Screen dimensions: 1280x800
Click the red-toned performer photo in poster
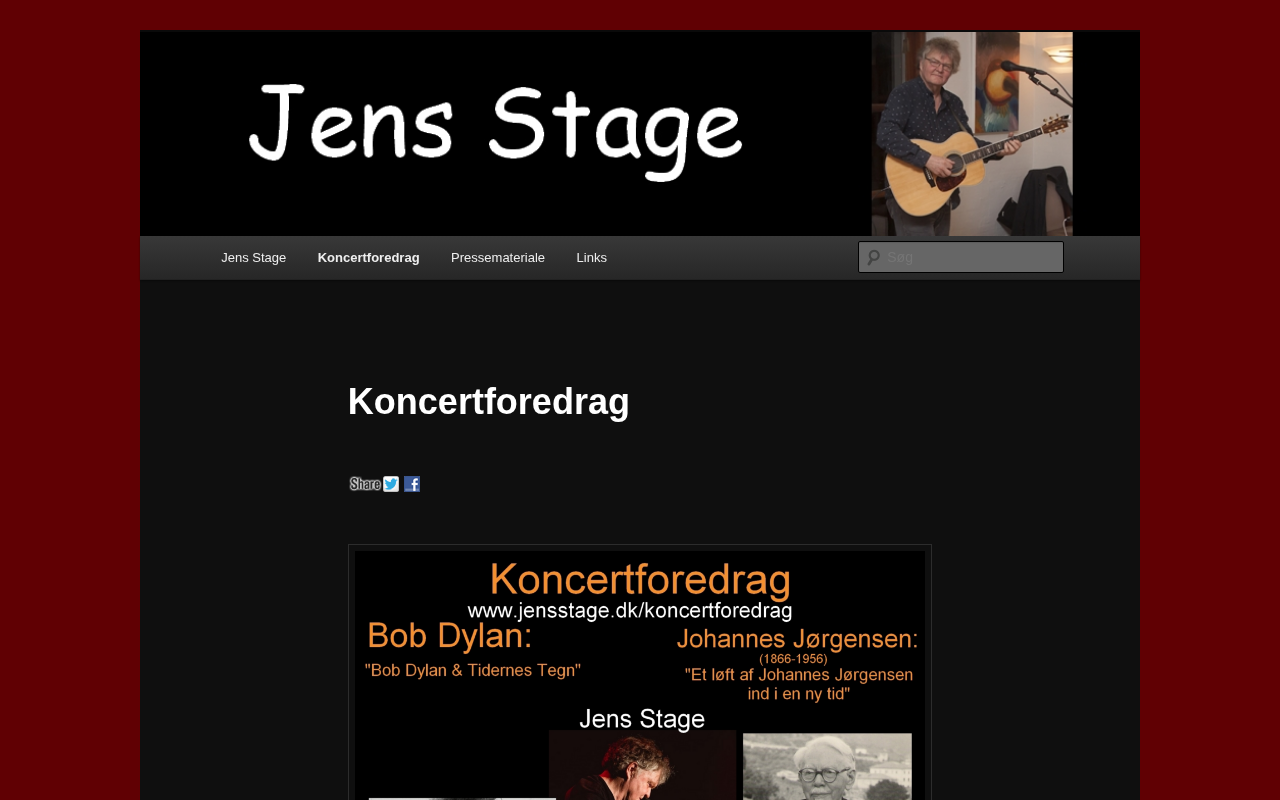pyautogui.click(x=643, y=765)
